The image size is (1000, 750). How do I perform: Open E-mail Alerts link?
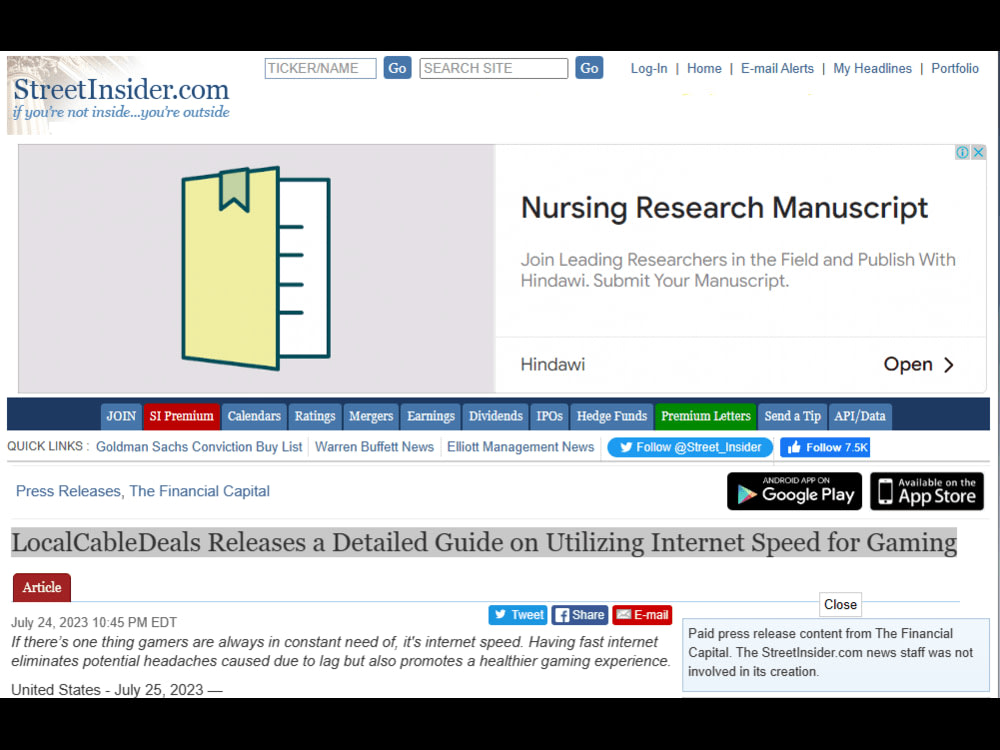point(777,68)
